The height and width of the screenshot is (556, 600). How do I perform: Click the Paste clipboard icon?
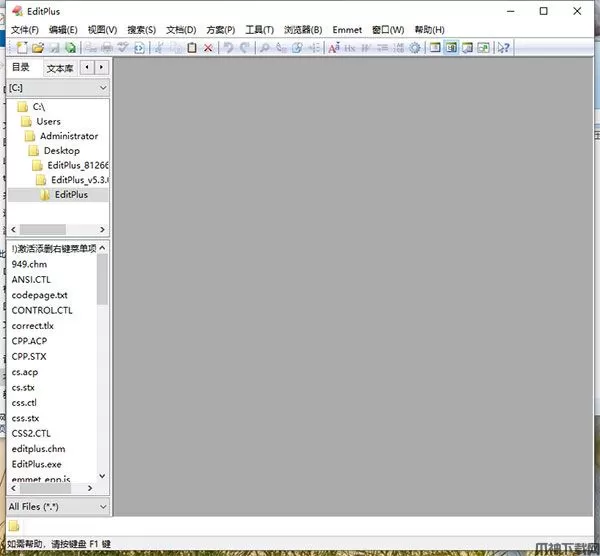click(192, 48)
